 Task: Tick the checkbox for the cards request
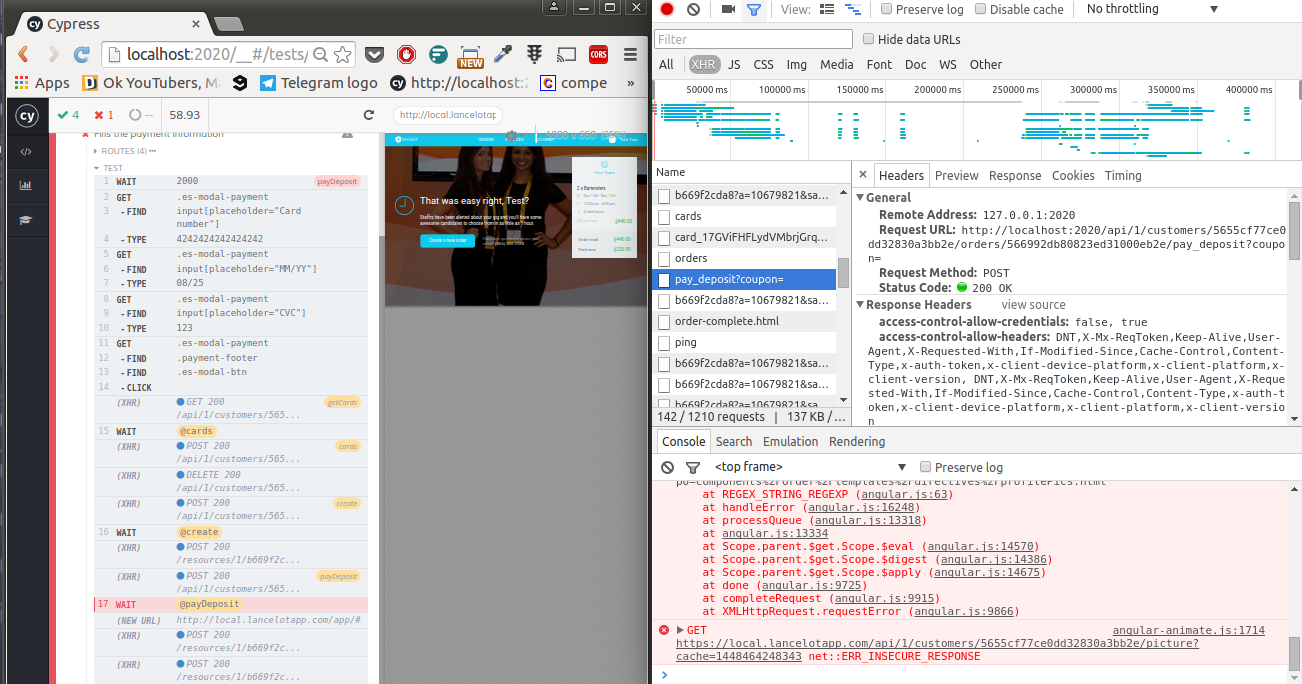coord(664,216)
